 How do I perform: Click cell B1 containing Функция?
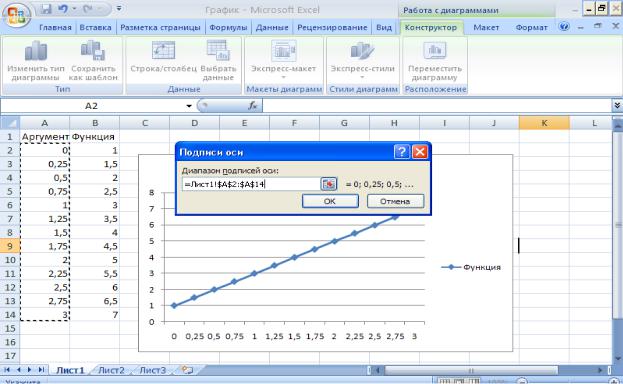point(95,137)
